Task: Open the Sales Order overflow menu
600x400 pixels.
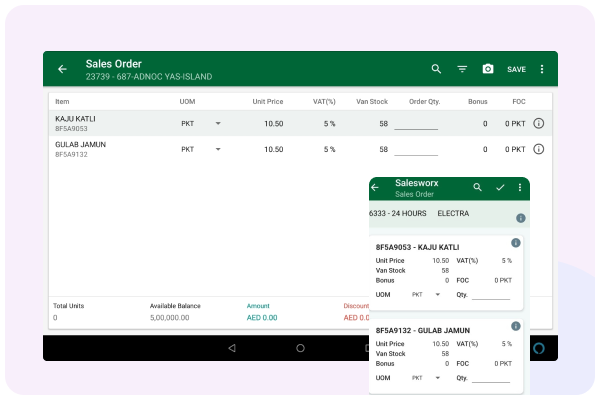Action: 542,69
